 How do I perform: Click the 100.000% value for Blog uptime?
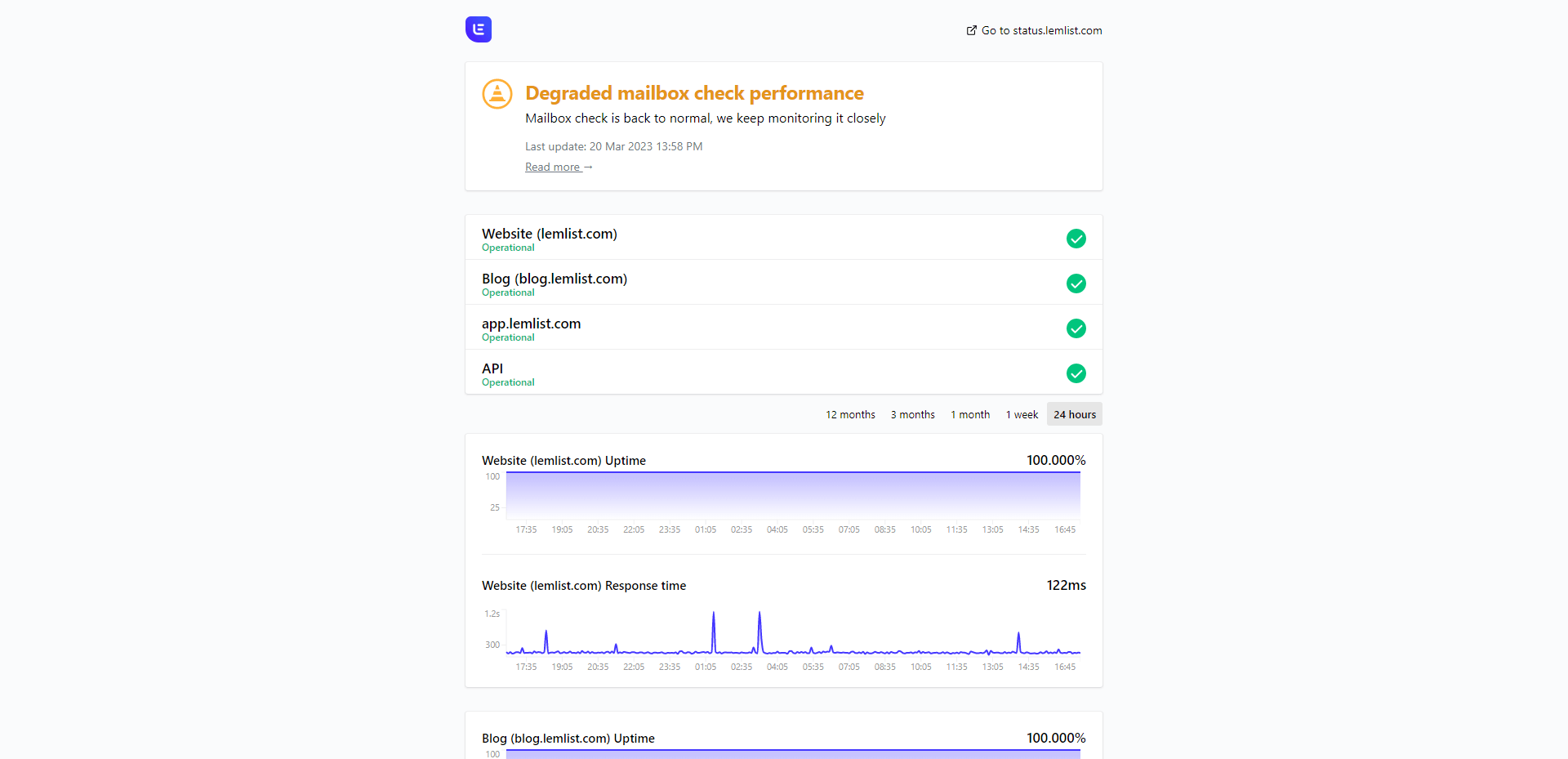pos(1056,738)
